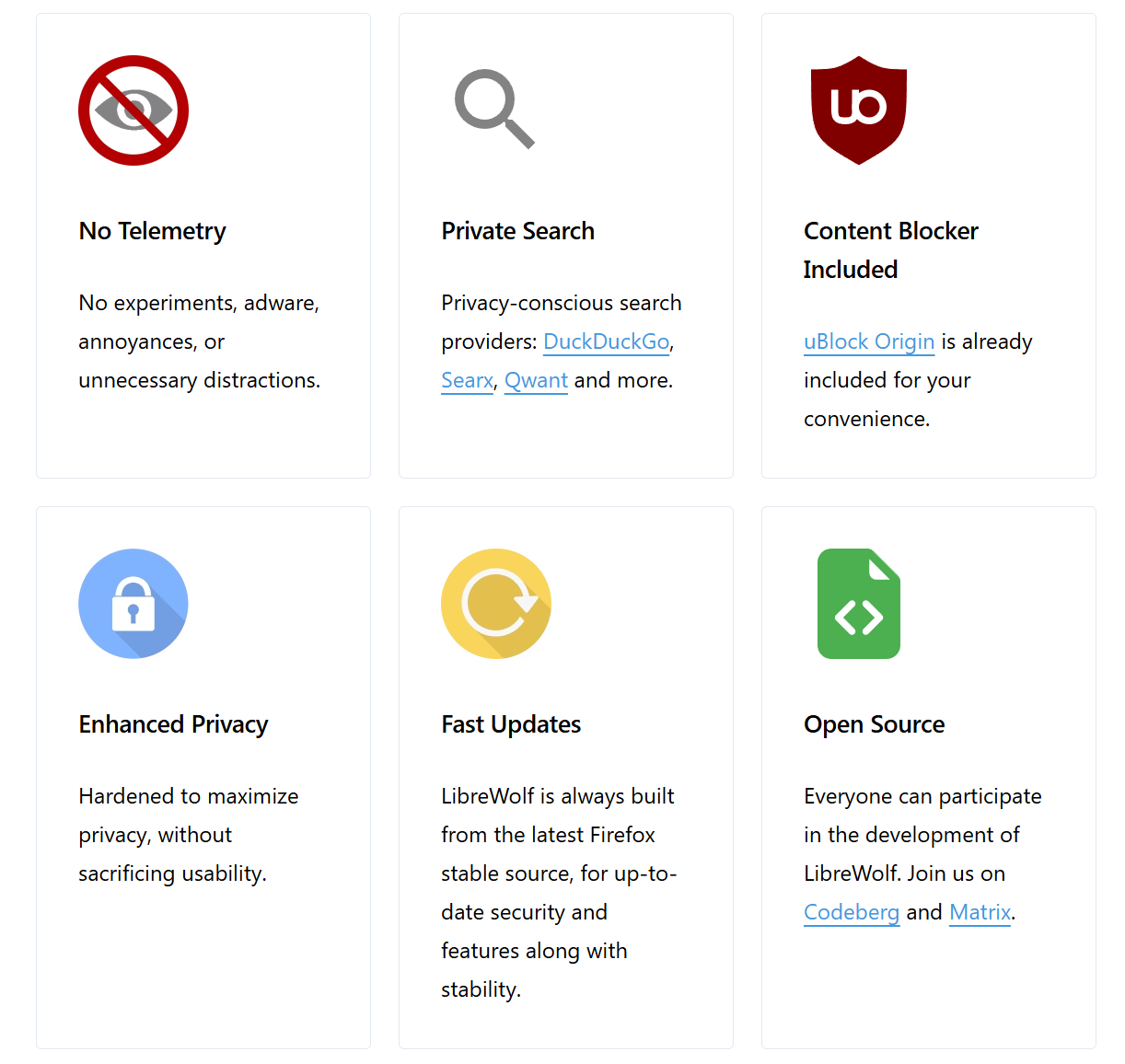
Task: Select the Fast Updates card
Action: click(565, 778)
